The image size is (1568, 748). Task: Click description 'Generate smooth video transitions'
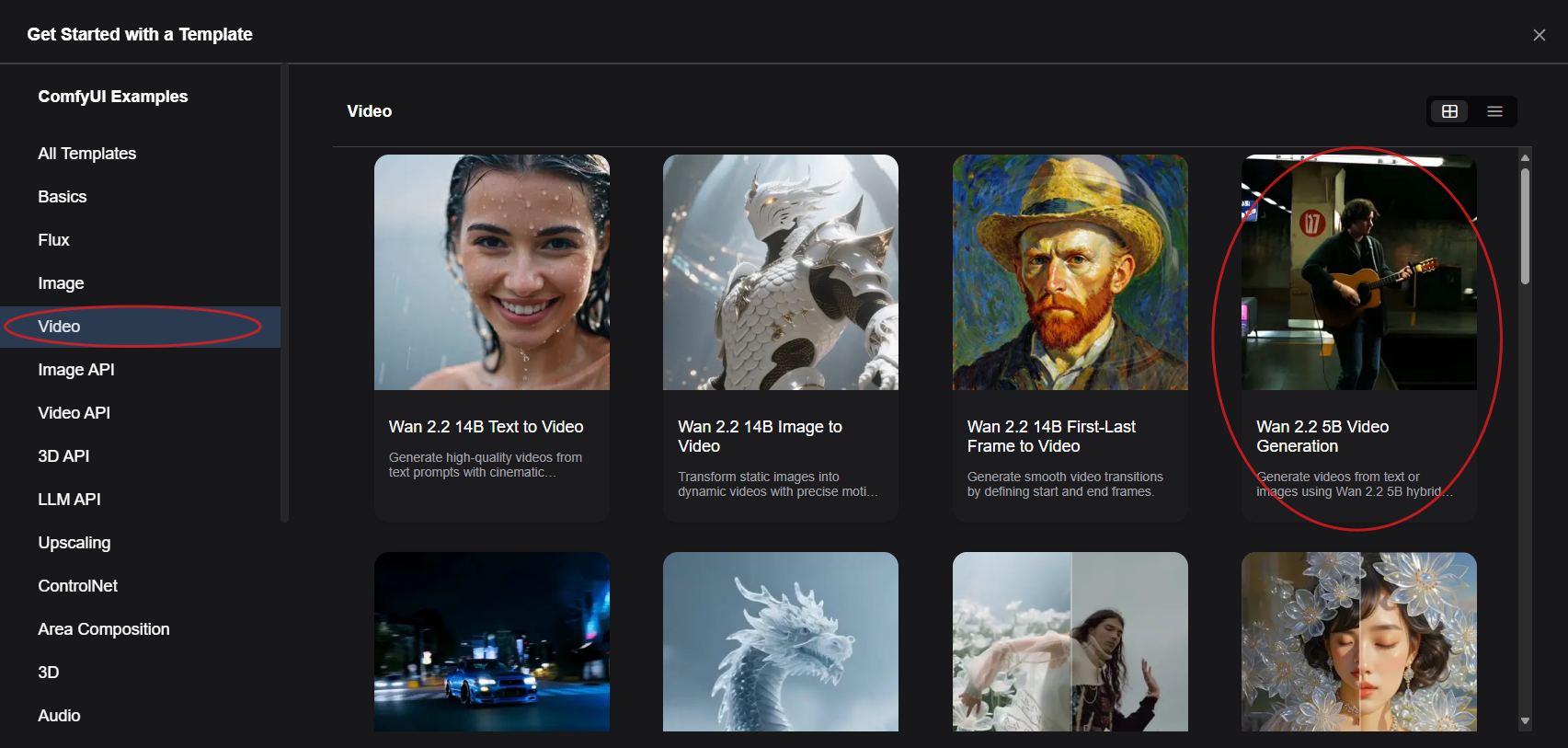(x=1065, y=484)
